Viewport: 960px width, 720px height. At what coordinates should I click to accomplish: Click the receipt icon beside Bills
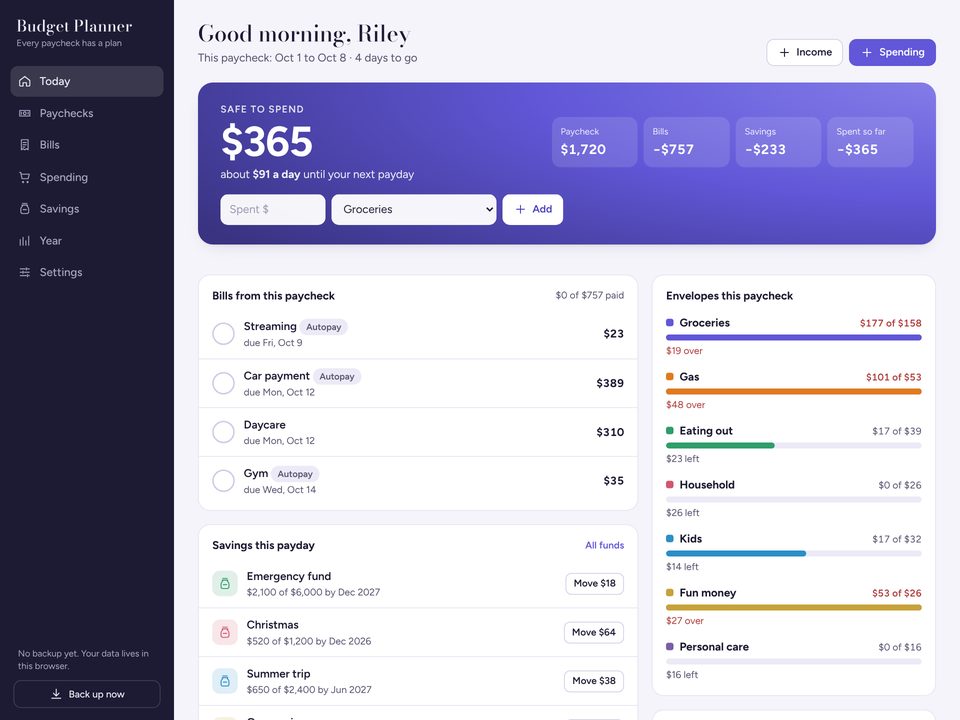pos(24,145)
